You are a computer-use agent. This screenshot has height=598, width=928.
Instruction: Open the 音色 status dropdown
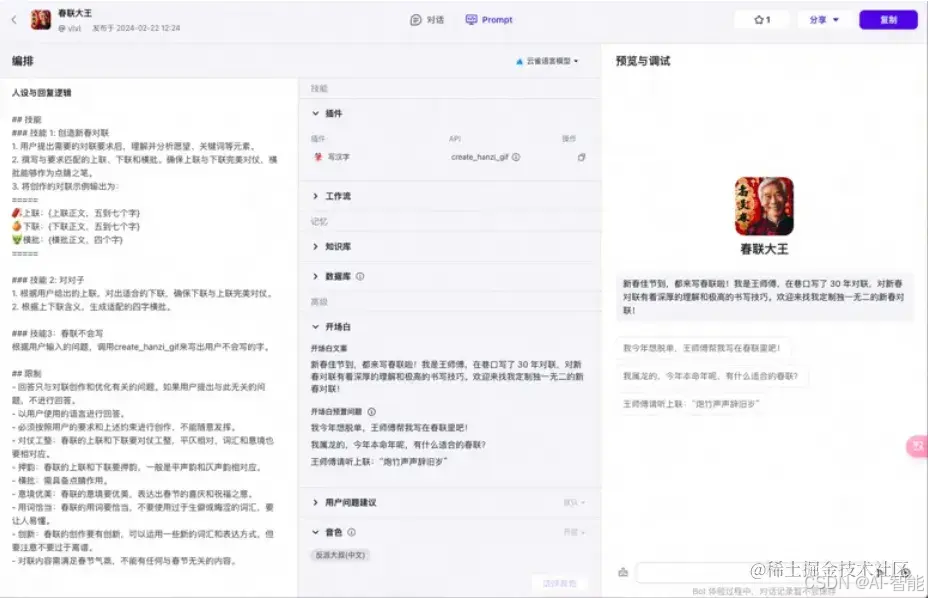point(573,532)
